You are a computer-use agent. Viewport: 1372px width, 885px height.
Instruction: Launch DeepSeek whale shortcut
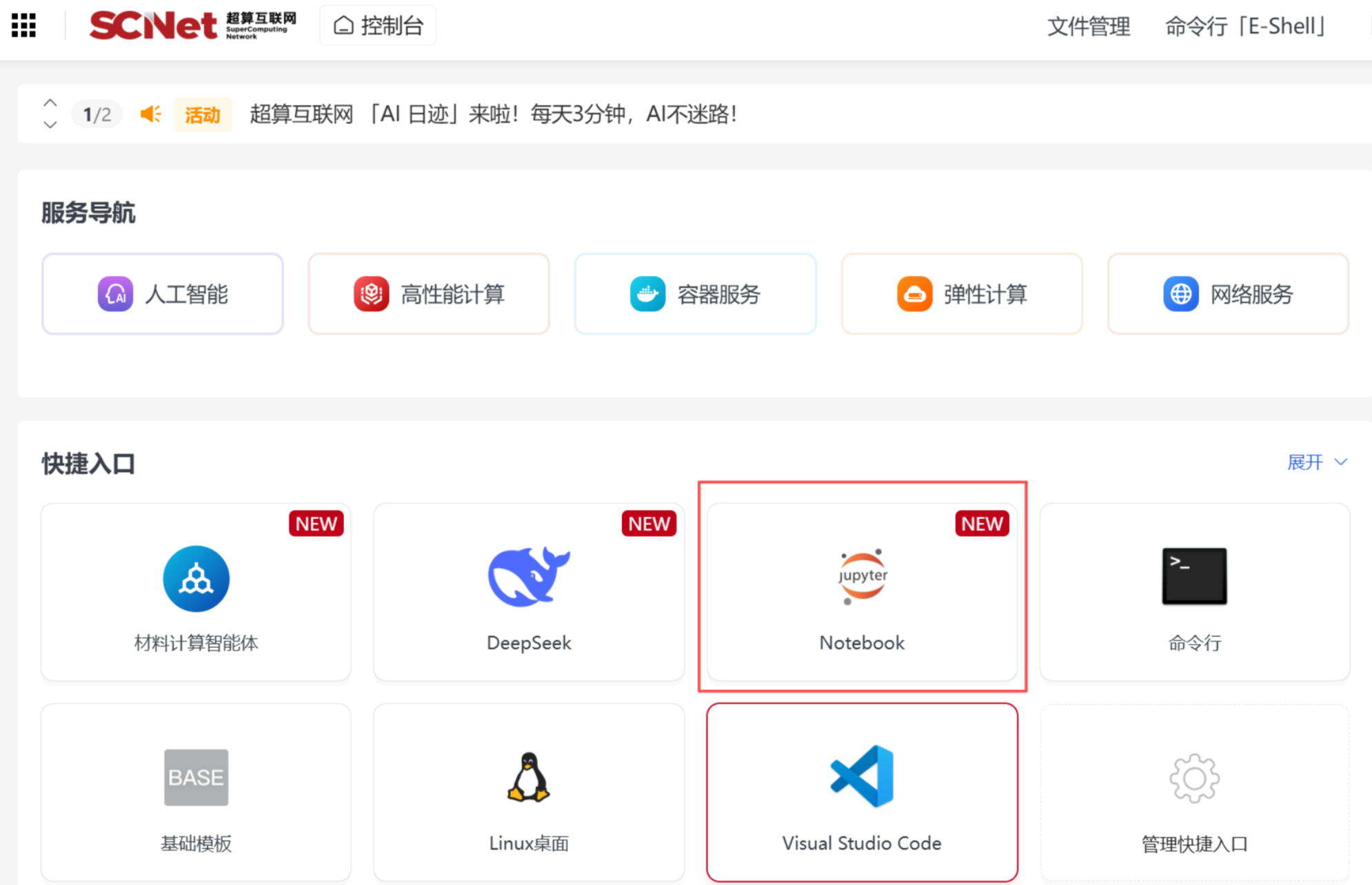pyautogui.click(x=529, y=577)
